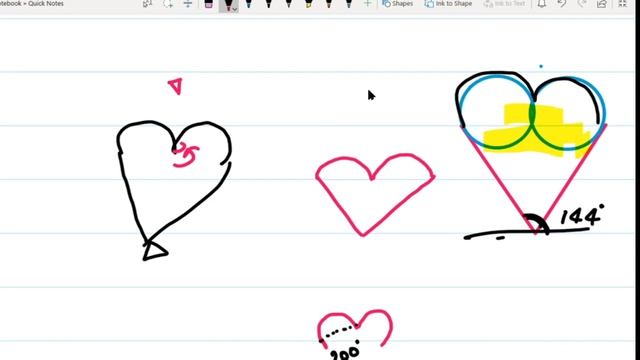This screenshot has height=360, width=640.
Task: Click the Ink to Text button
Action: click(504, 4)
